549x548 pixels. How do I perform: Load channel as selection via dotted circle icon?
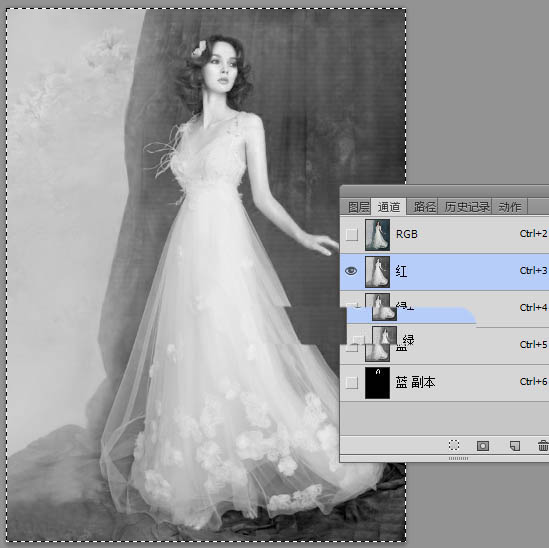454,445
